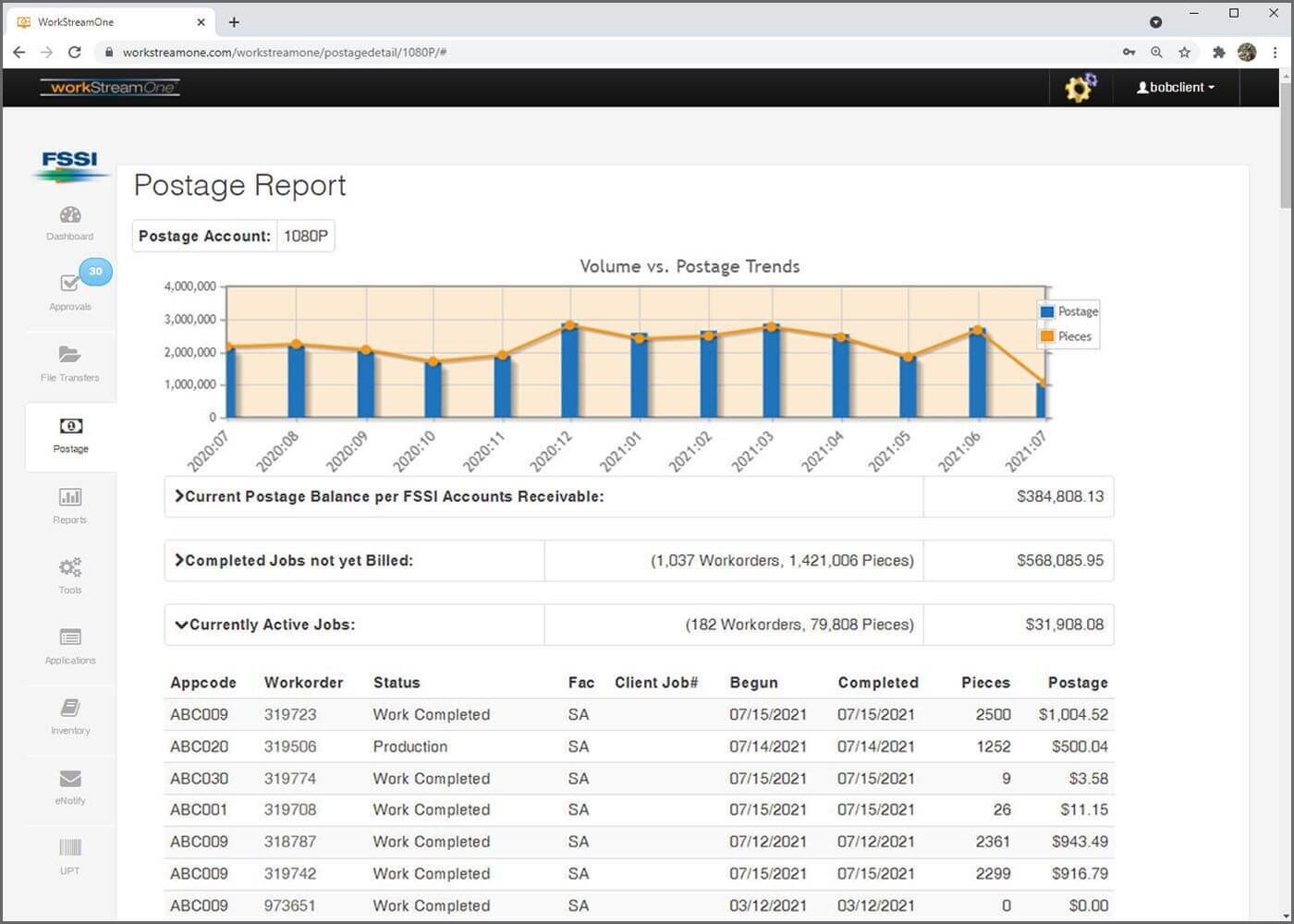The height and width of the screenshot is (924, 1294).
Task: Switch to the WorkStreamOne browser tab
Action: [102, 21]
